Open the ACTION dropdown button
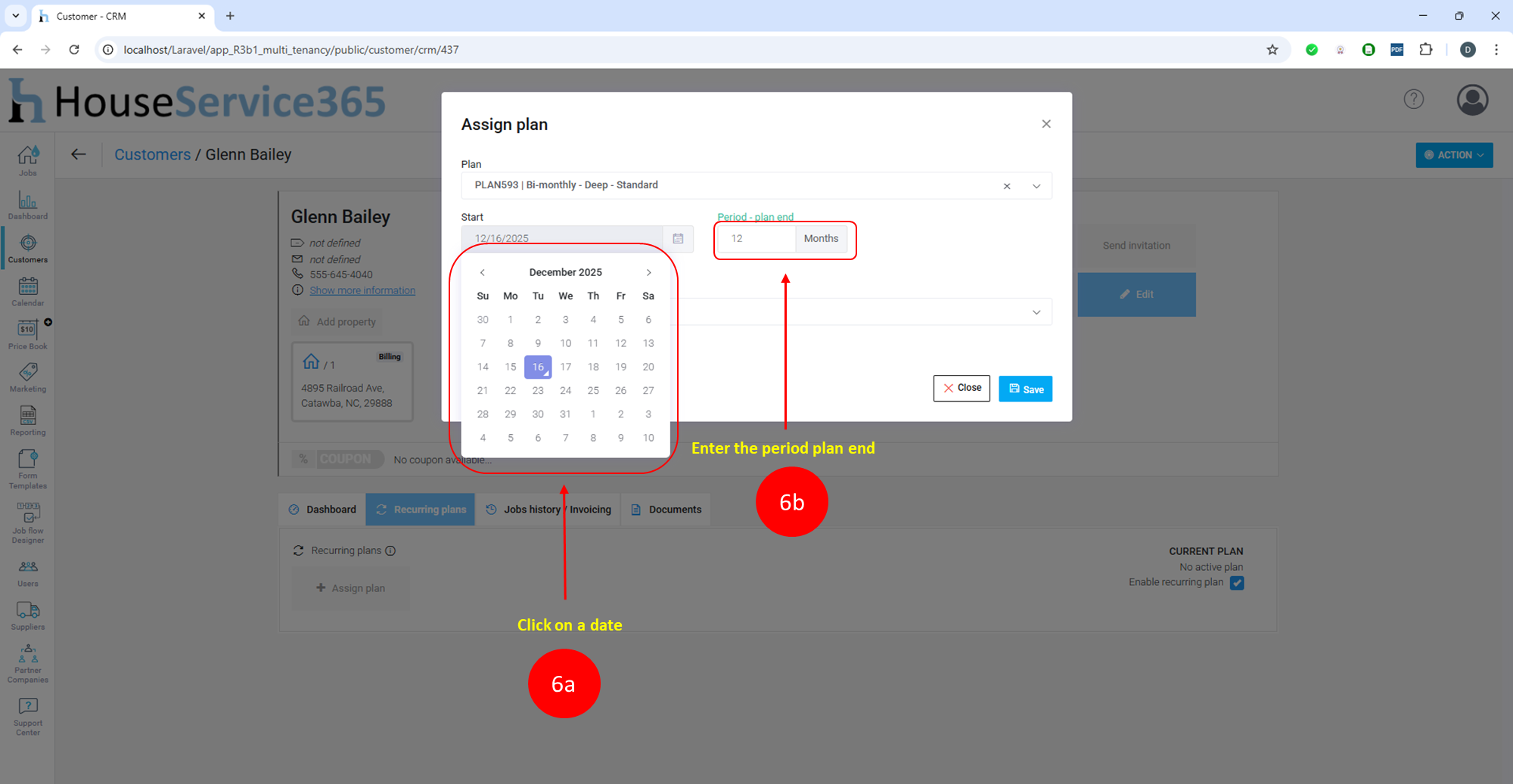This screenshot has width=1513, height=784. pos(1454,155)
